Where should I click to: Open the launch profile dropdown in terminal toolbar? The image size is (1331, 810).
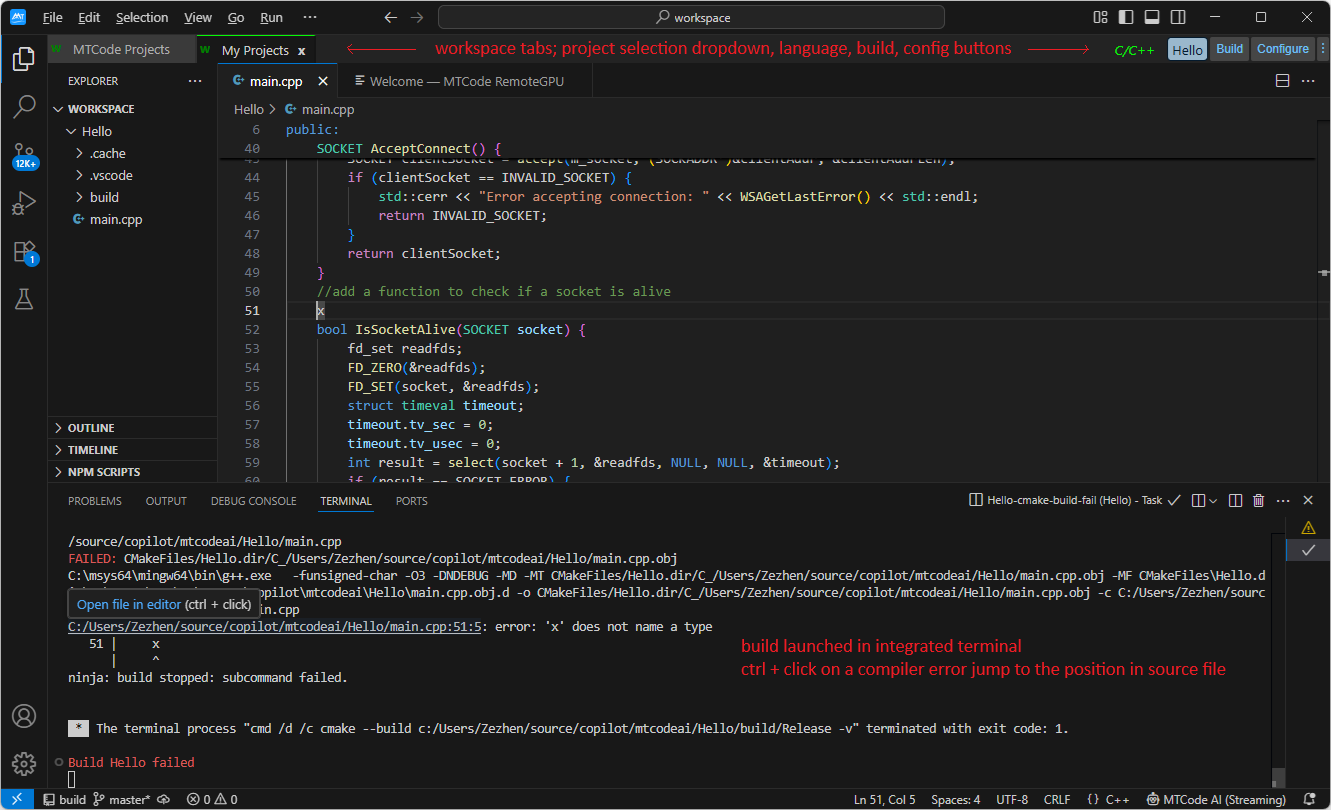click(x=1213, y=500)
